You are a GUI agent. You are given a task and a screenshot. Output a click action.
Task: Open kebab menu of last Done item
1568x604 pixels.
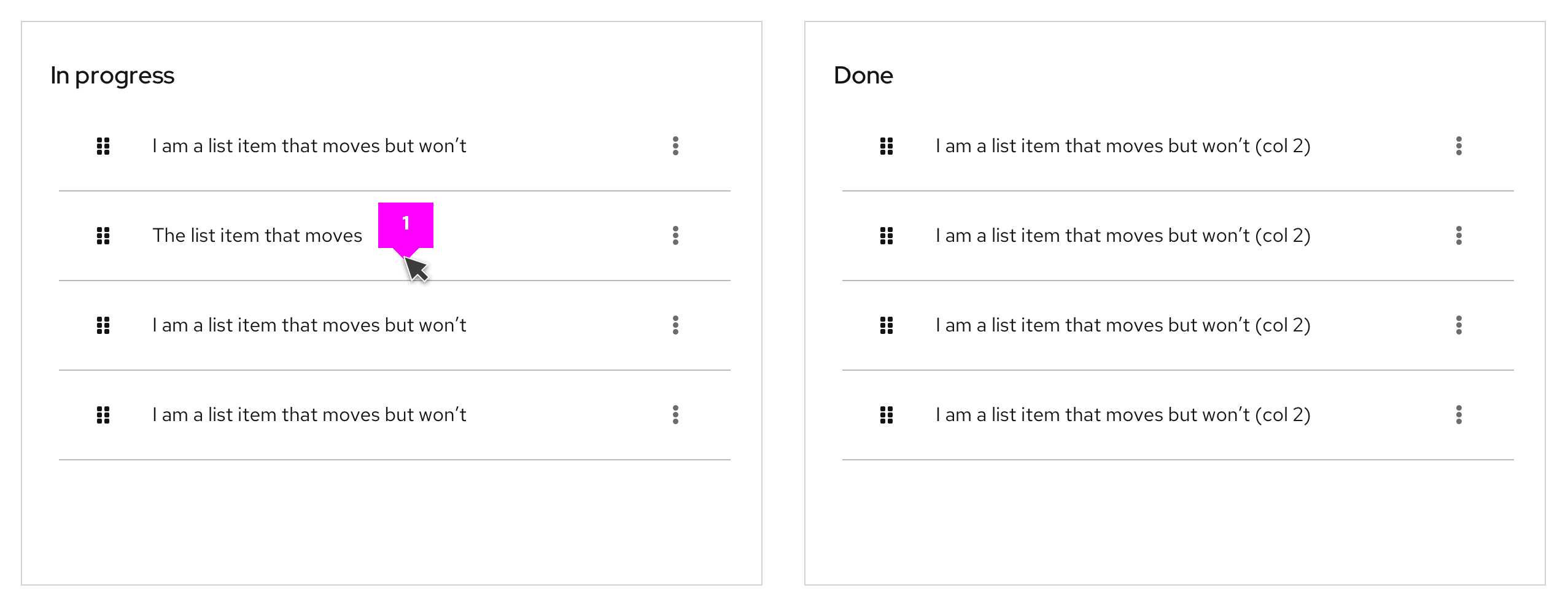click(1459, 415)
